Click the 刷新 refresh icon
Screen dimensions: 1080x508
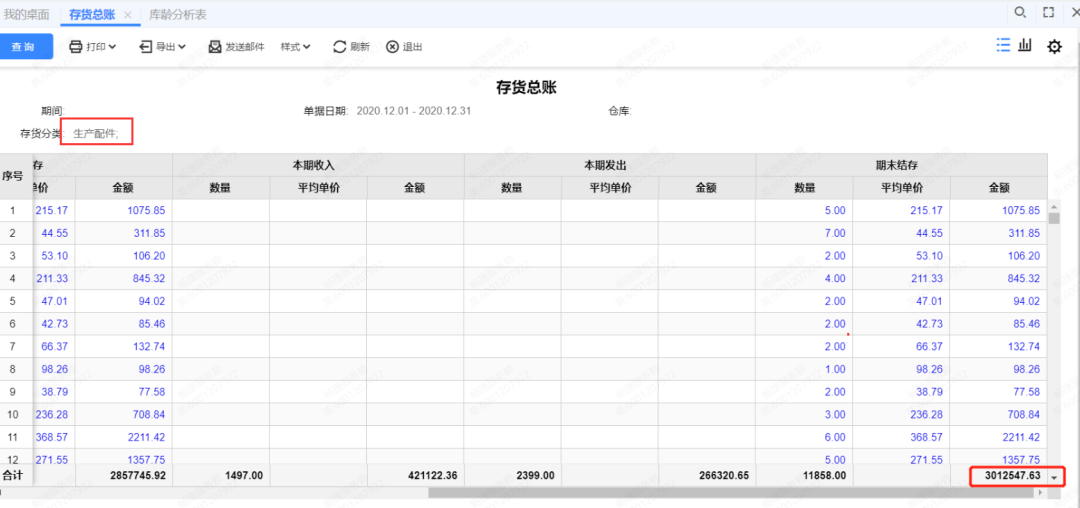click(341, 47)
